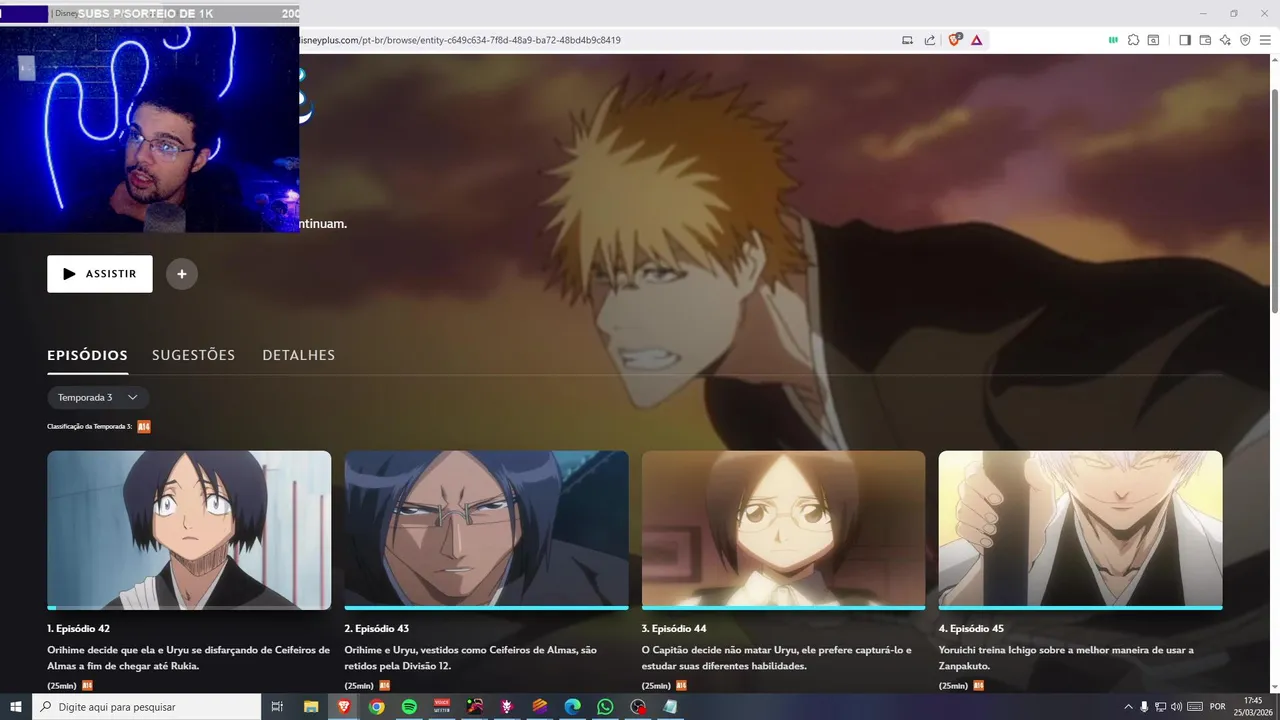
Task: Click the title '4. Episódio 45'
Action: [971, 628]
